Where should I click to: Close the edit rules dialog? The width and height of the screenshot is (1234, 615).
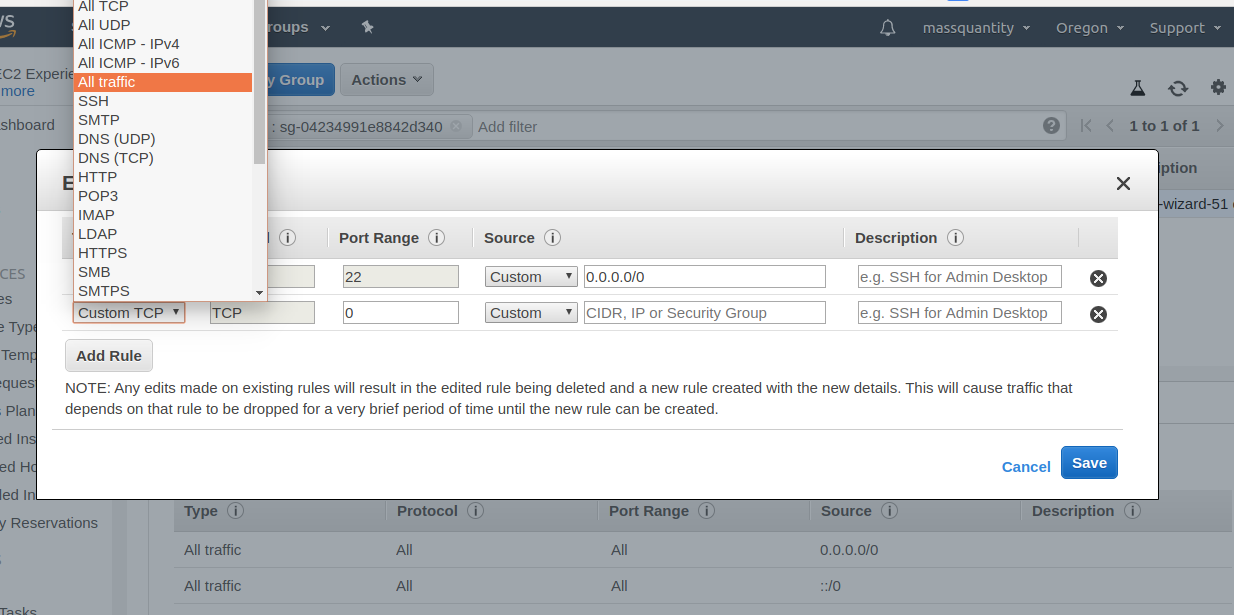1123,184
